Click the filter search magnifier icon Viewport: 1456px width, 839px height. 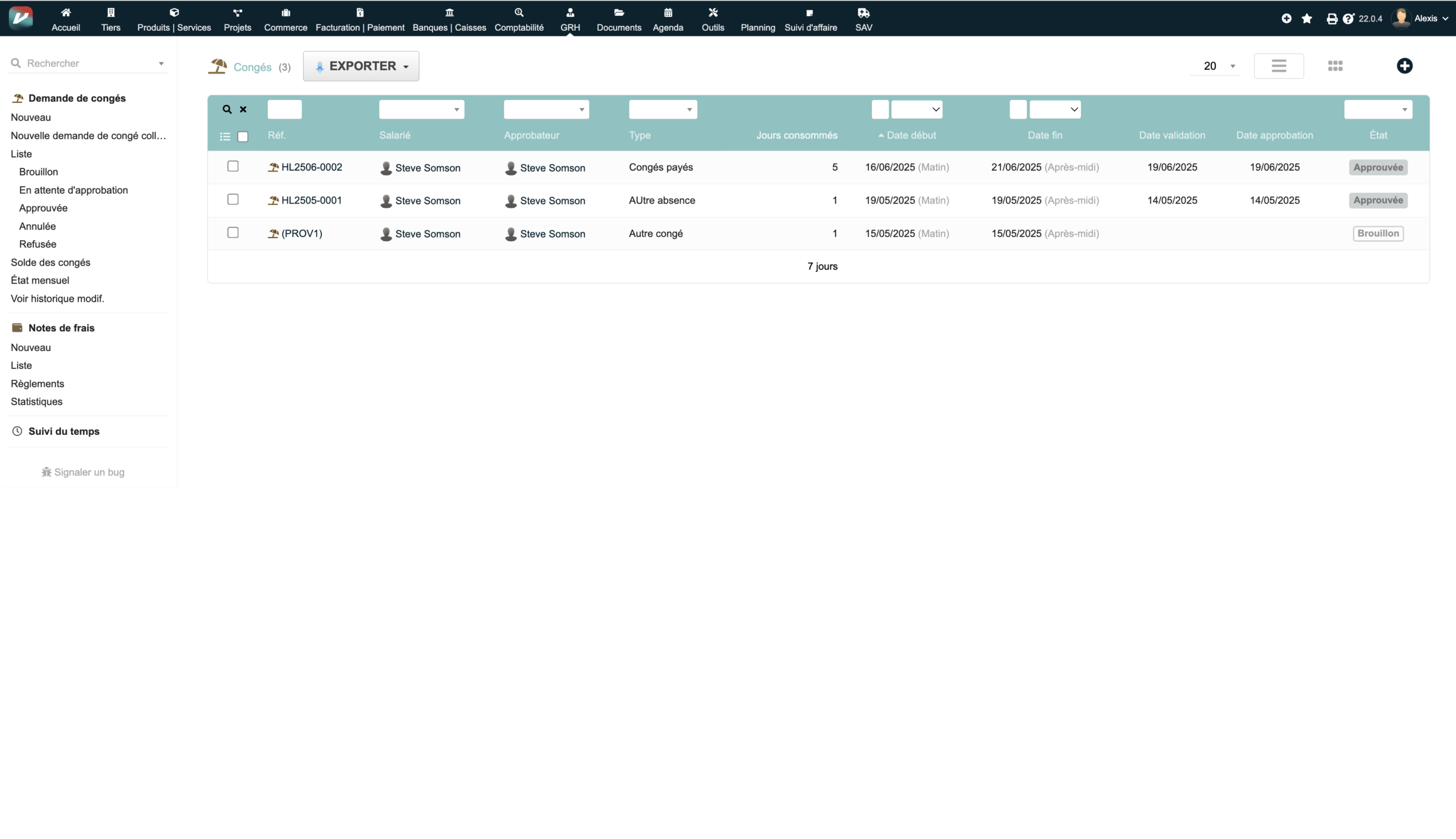point(227,109)
